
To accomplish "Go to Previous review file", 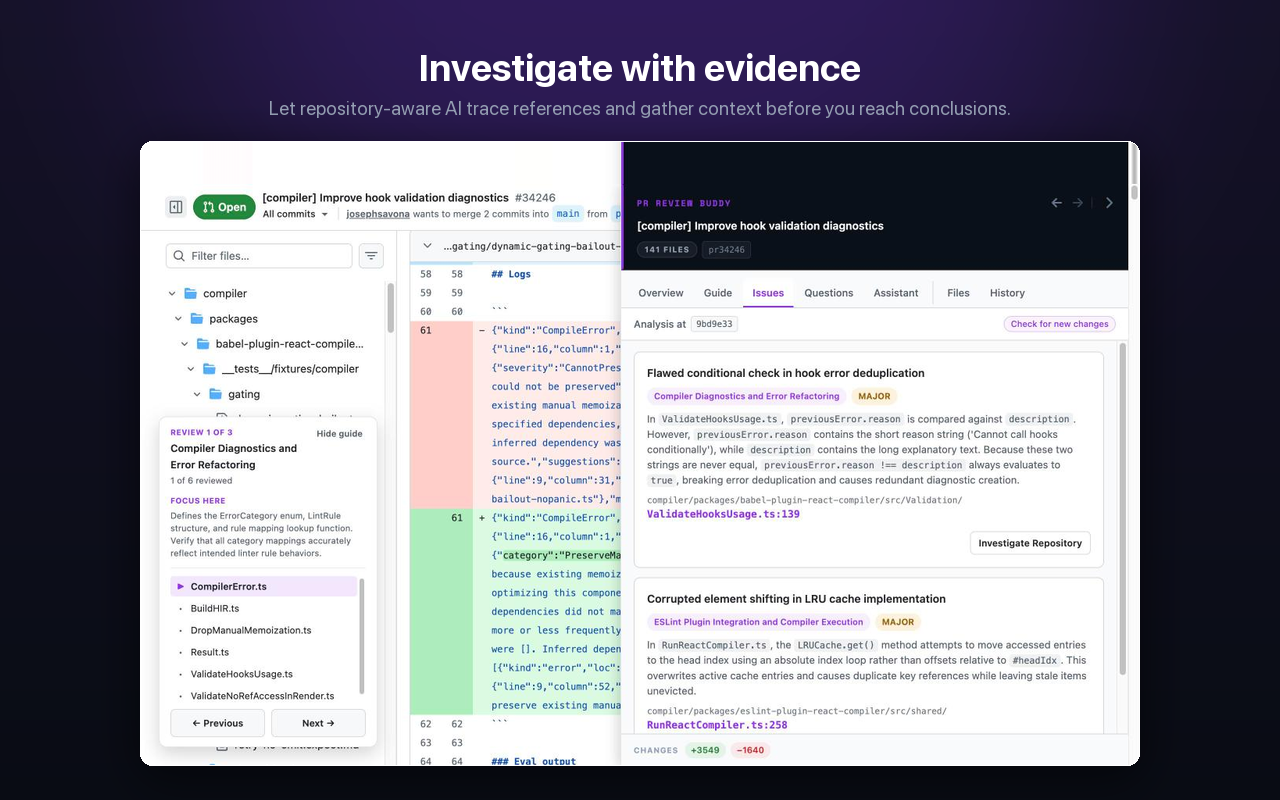I will [x=218, y=723].
